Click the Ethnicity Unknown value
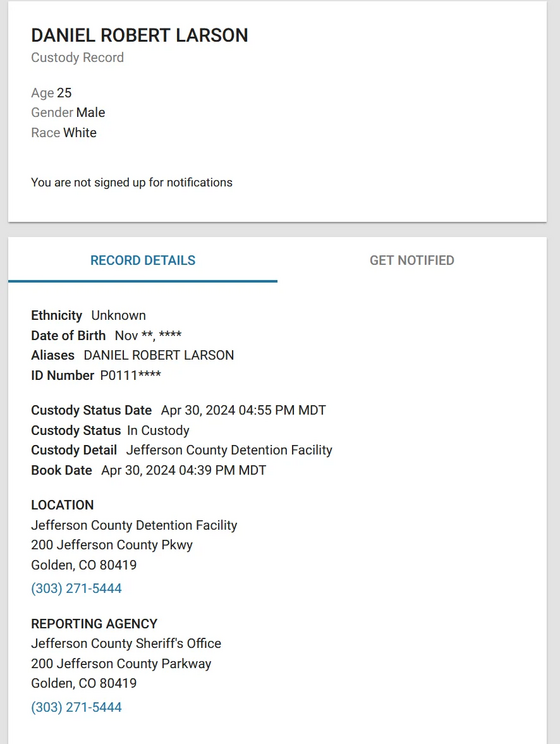Image resolution: width=560 pixels, height=744 pixels. (118, 316)
